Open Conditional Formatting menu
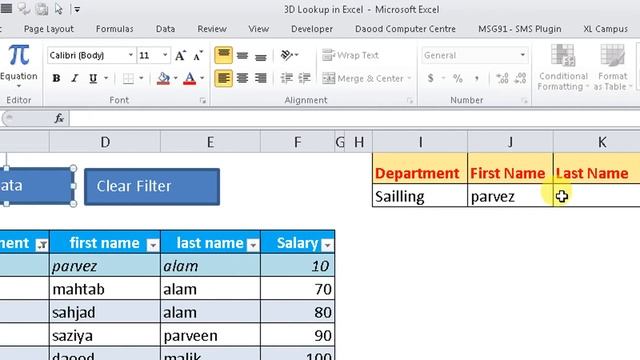Viewport: 640px width, 360px height. [563, 68]
